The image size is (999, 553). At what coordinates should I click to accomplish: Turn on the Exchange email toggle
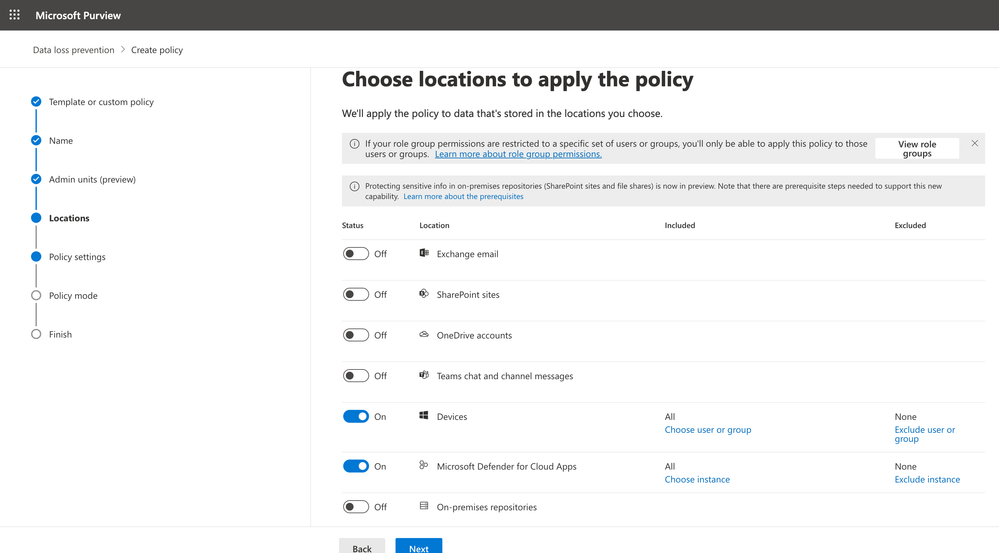point(356,254)
